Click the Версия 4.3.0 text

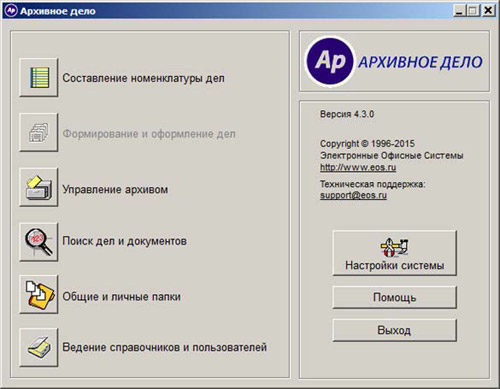pyautogui.click(x=347, y=114)
